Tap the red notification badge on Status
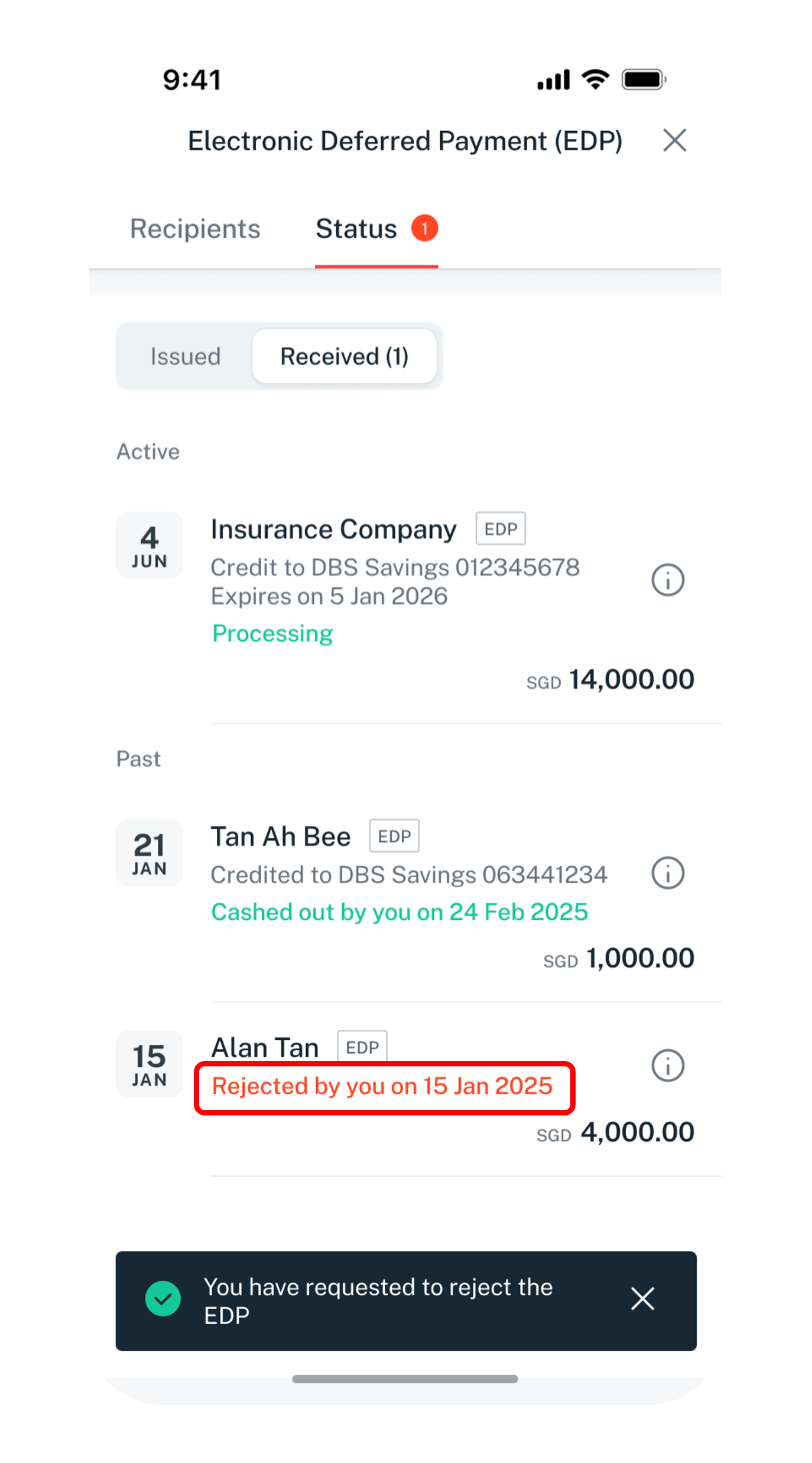812x1463 pixels. point(424,228)
